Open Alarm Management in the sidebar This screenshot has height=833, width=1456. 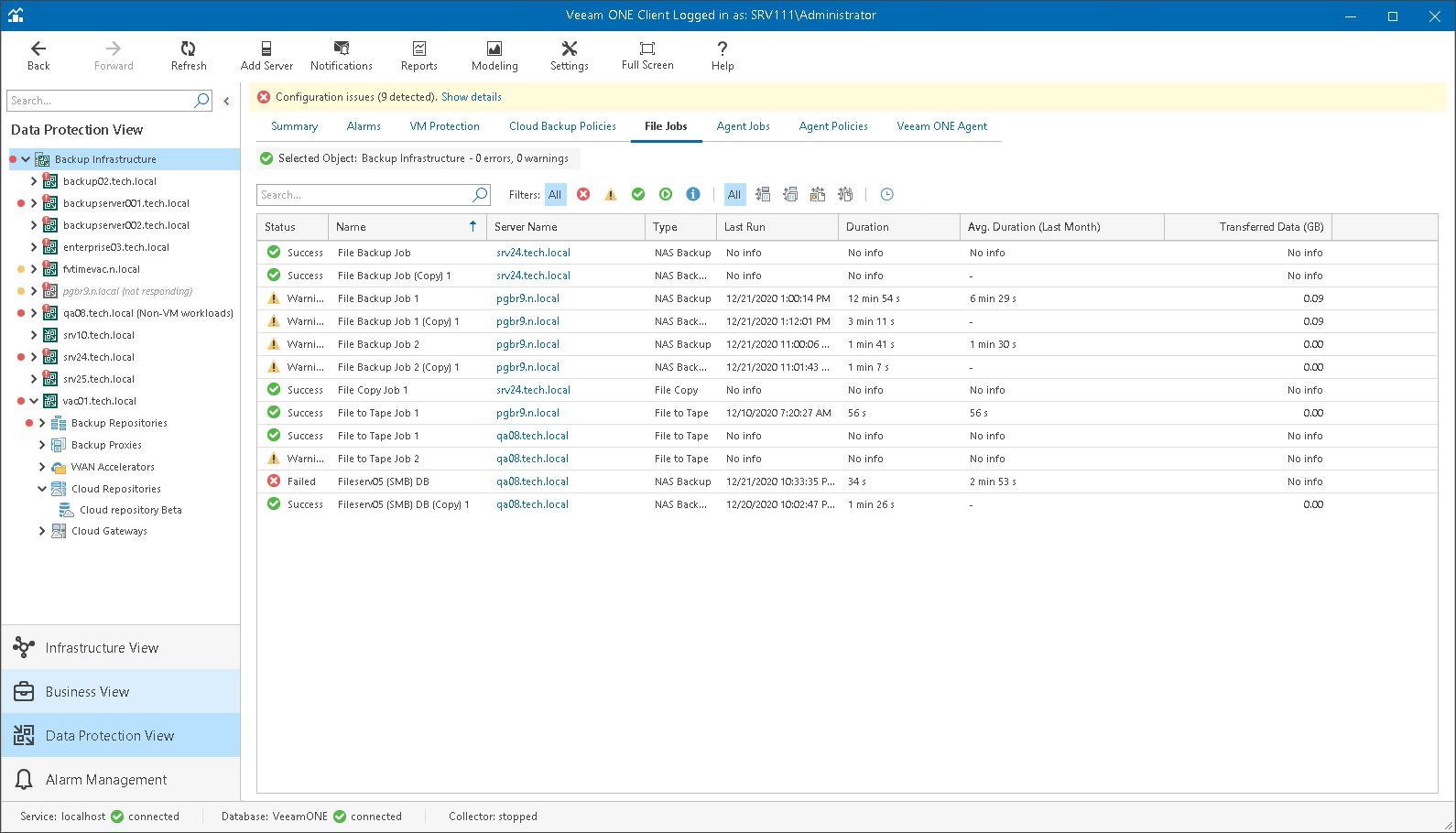pos(121,780)
